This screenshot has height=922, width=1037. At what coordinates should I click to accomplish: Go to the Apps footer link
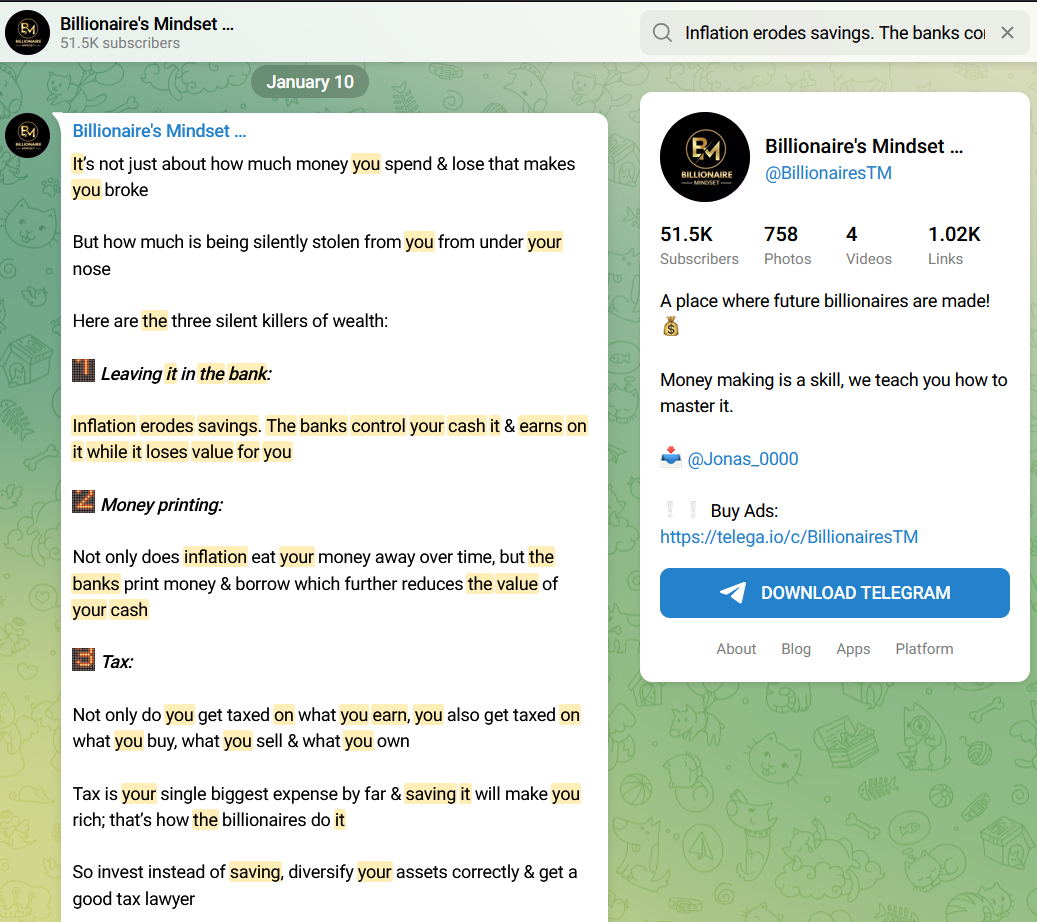pyautogui.click(x=853, y=649)
